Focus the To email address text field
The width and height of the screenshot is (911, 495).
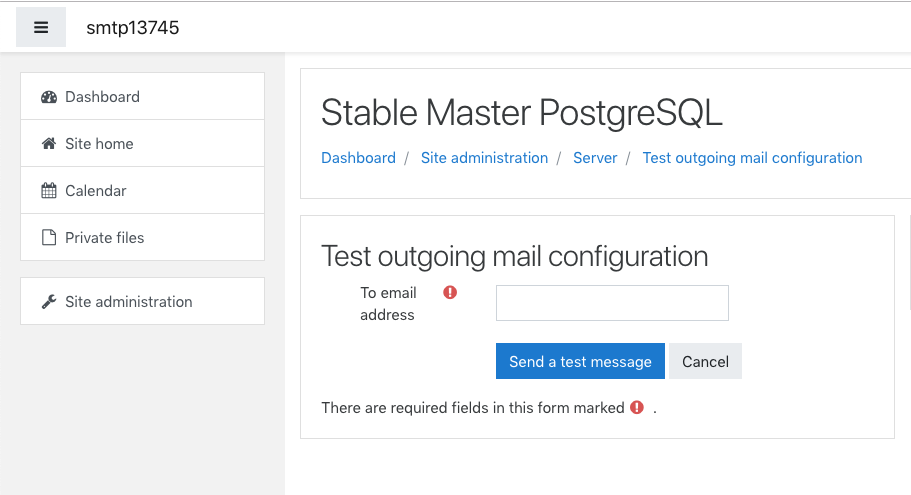[612, 303]
